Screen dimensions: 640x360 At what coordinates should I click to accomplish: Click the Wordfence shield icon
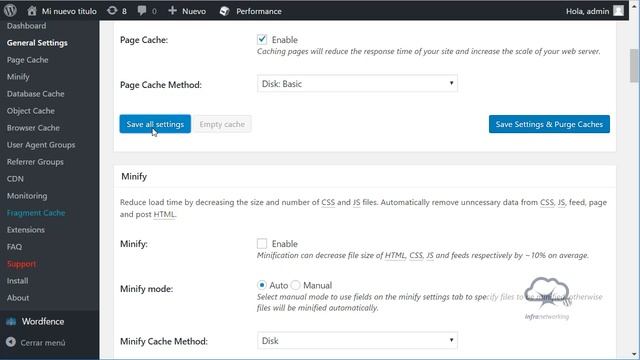[11, 322]
